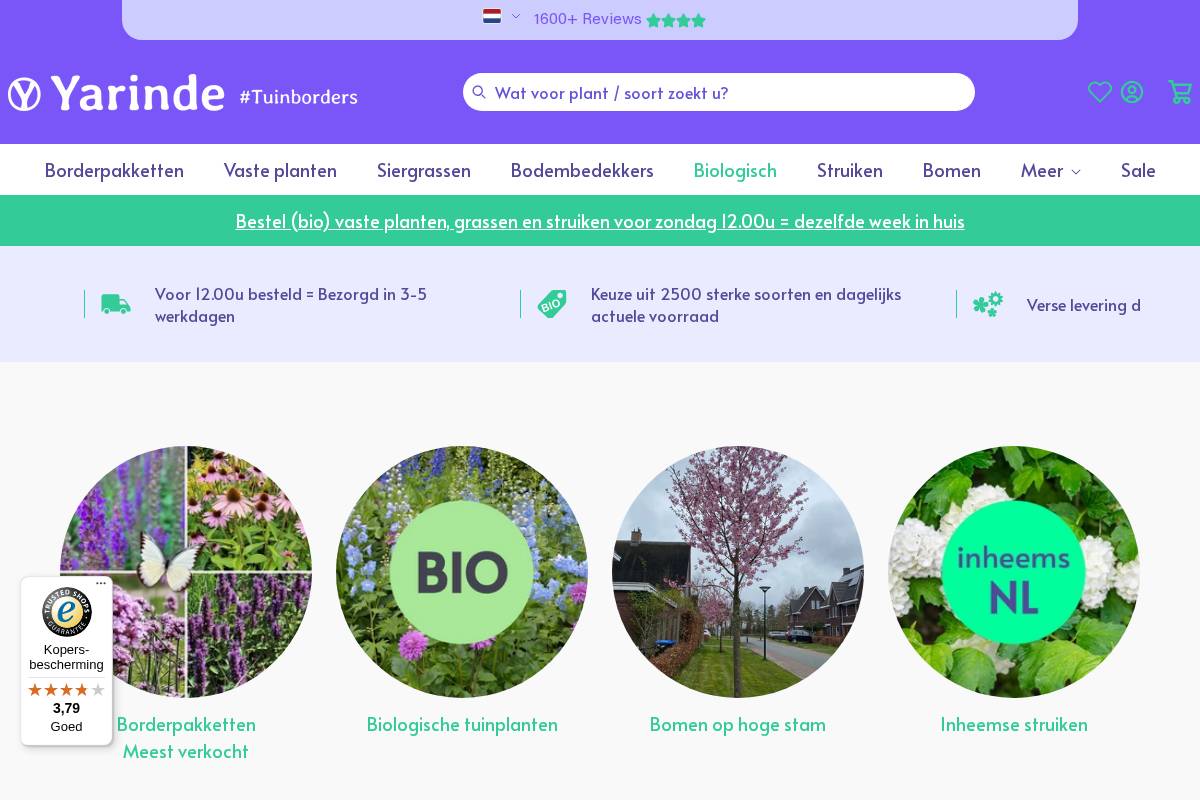The image size is (1200, 800).
Task: Open the Sale menu item
Action: coord(1138,170)
